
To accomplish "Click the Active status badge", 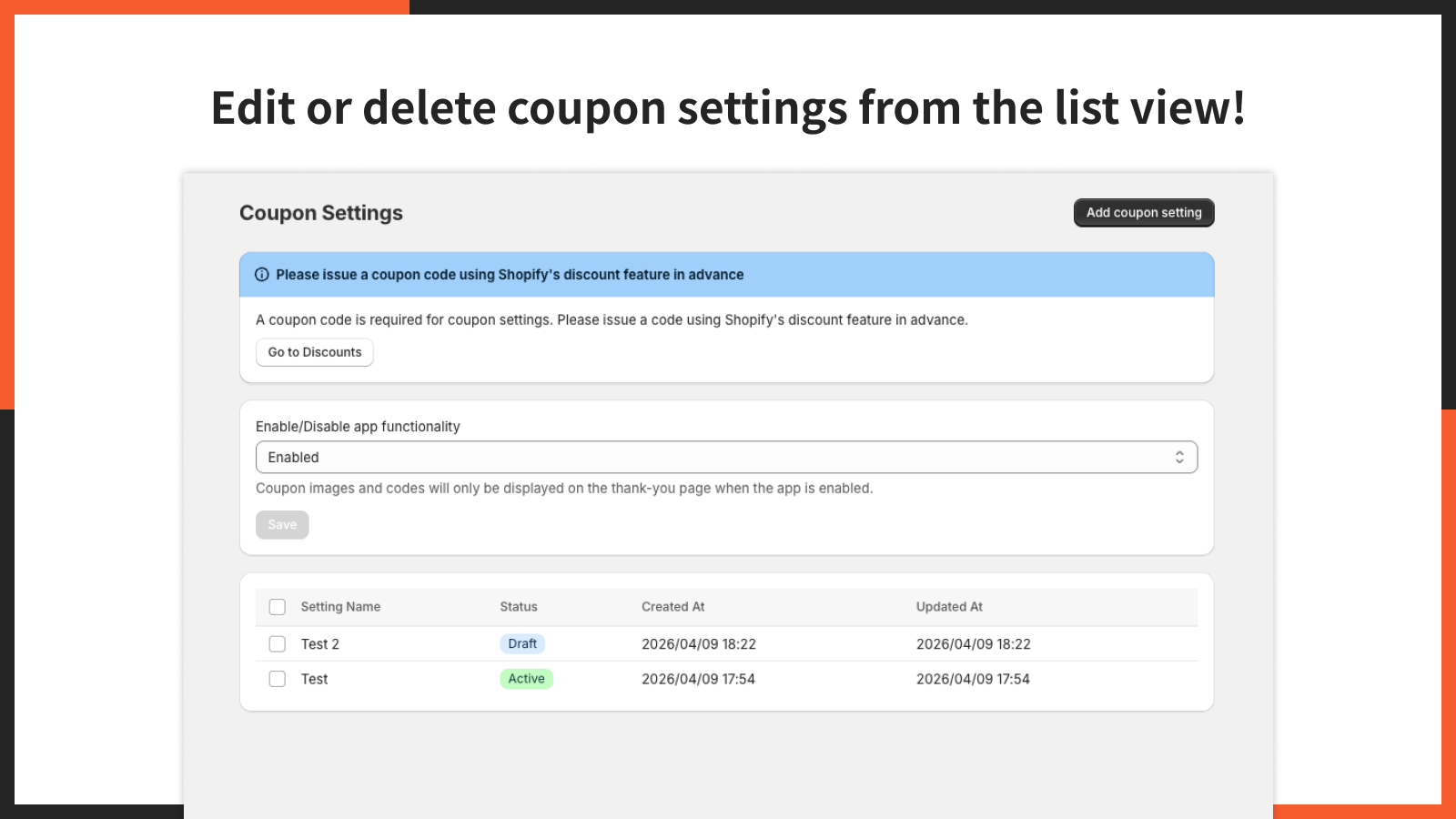I will [526, 679].
